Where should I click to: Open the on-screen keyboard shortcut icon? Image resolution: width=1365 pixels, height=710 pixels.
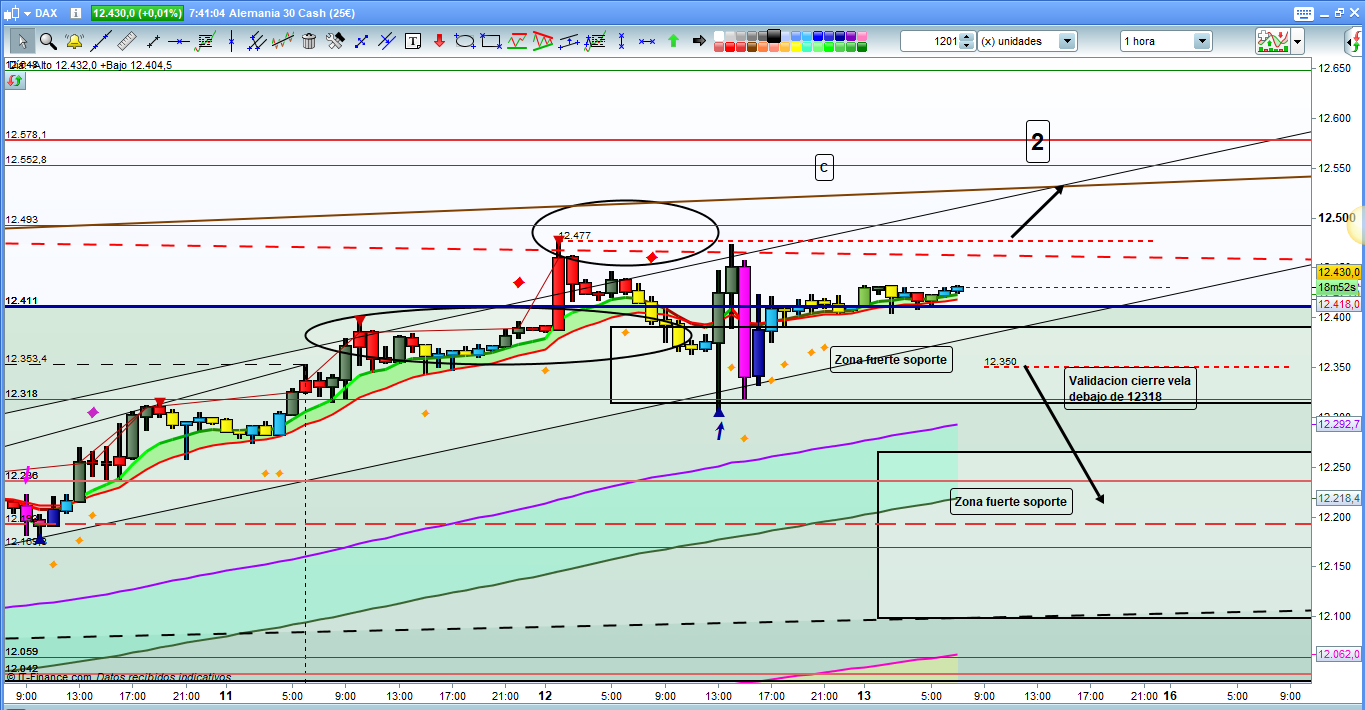click(x=1302, y=13)
